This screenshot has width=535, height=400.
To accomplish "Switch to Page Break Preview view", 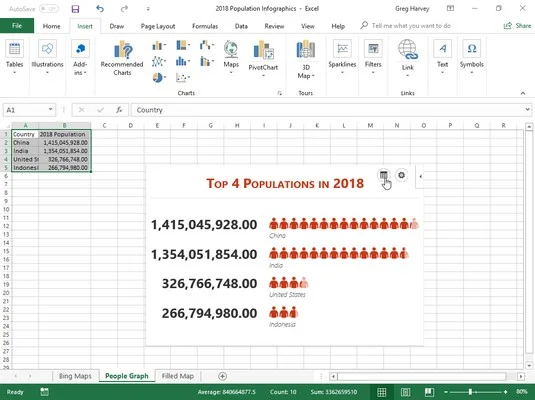I will [429, 392].
